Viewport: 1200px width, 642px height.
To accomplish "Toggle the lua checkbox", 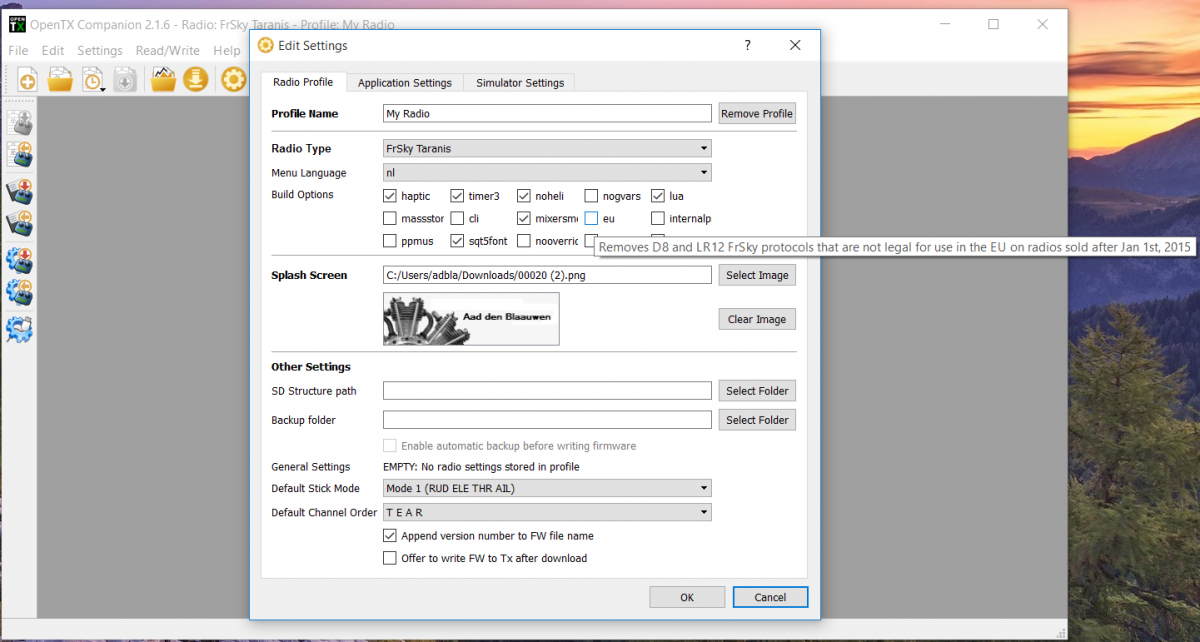I will (x=659, y=196).
